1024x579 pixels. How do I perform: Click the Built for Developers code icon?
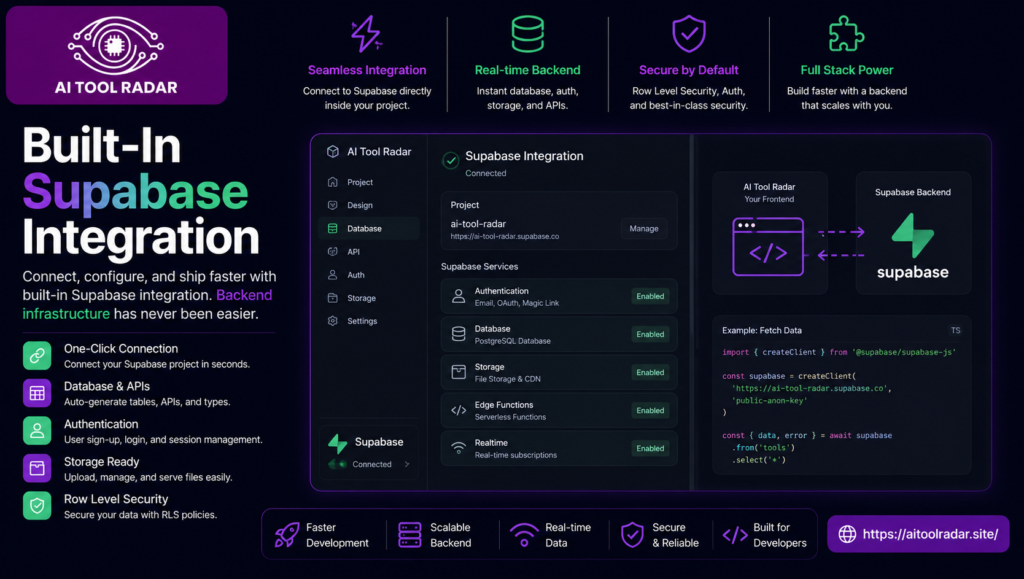point(735,535)
